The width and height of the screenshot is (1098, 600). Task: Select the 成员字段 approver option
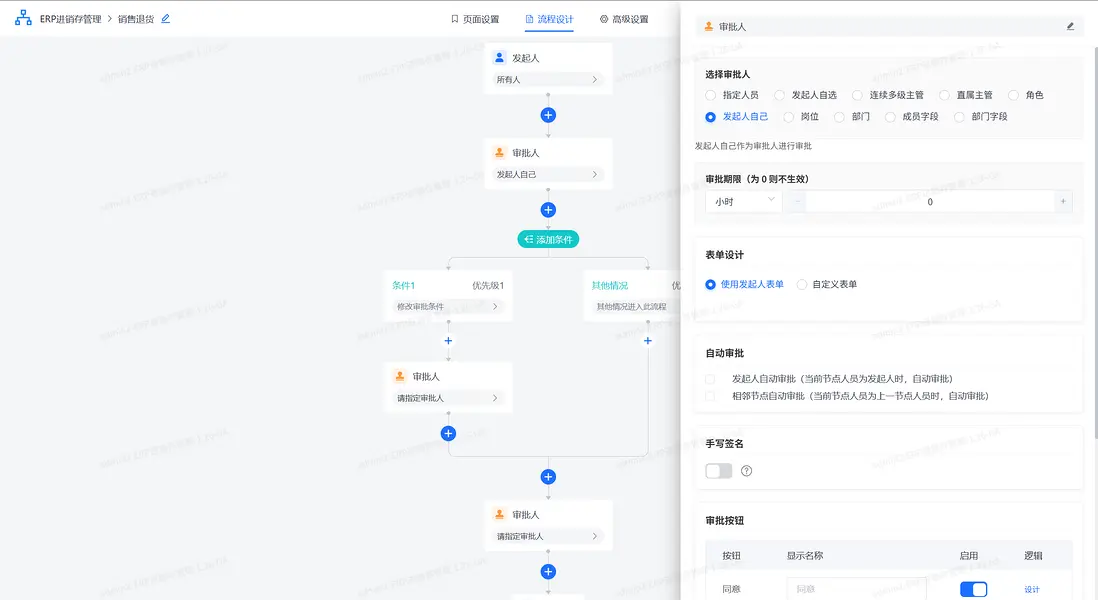coord(912,117)
